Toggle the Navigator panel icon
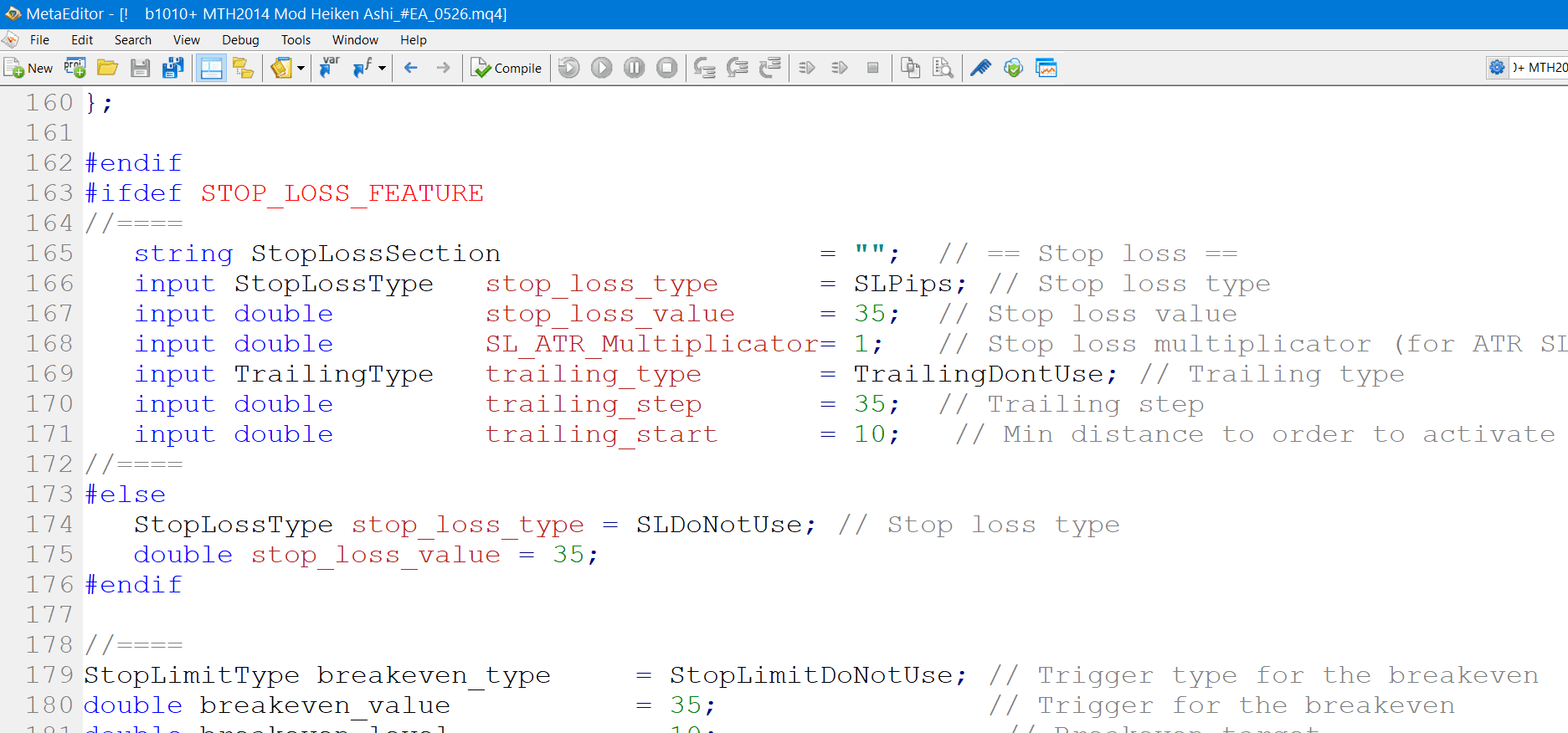The height and width of the screenshot is (733, 1568). (243, 68)
